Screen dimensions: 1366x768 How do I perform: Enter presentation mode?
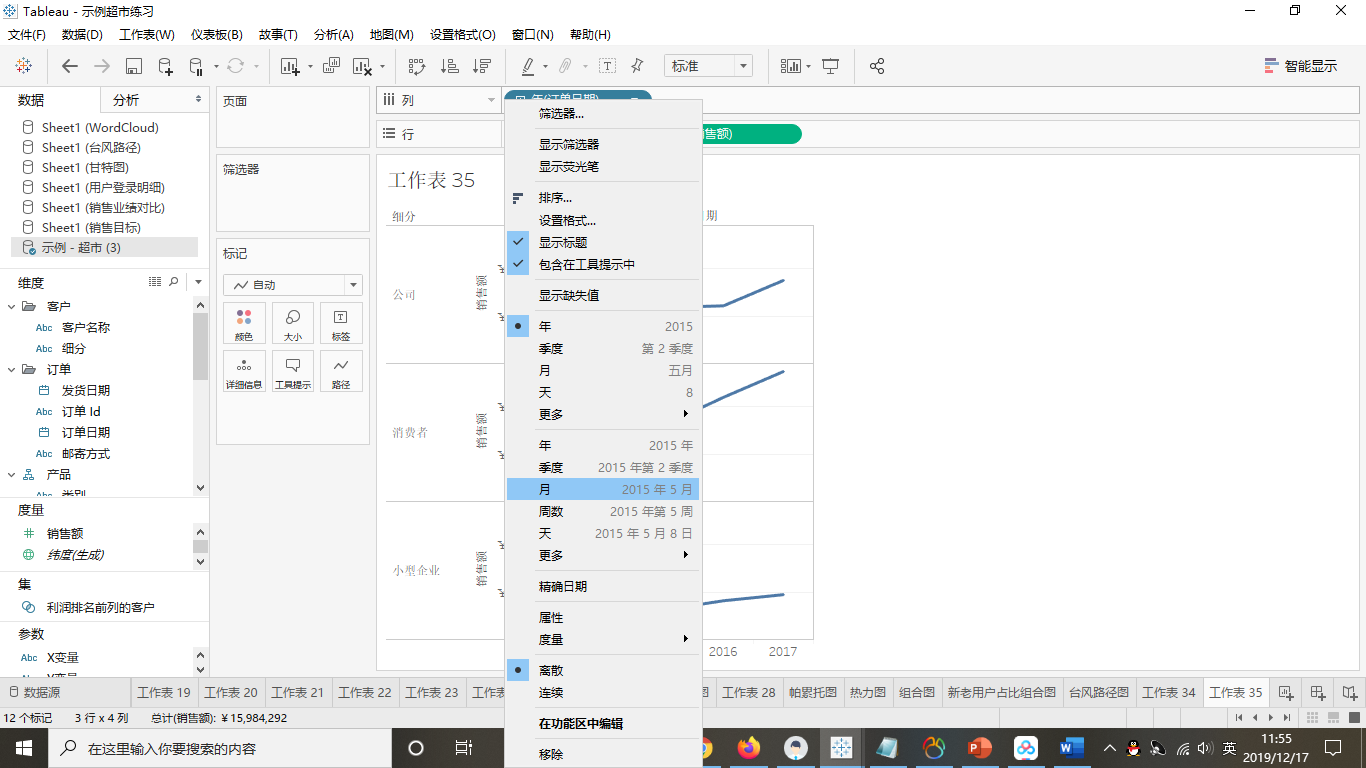coord(830,66)
